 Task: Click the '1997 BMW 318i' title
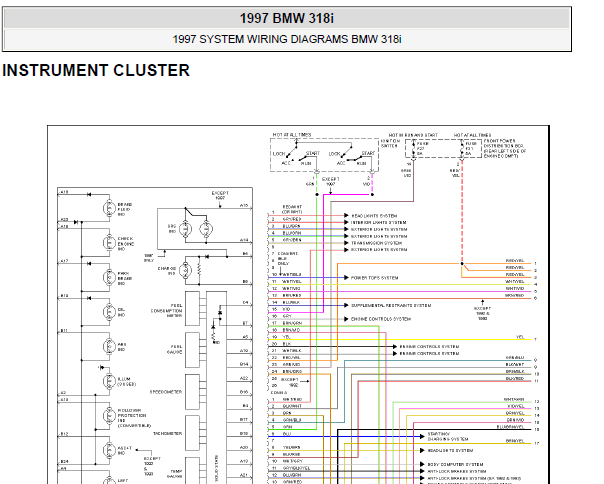(287, 18)
